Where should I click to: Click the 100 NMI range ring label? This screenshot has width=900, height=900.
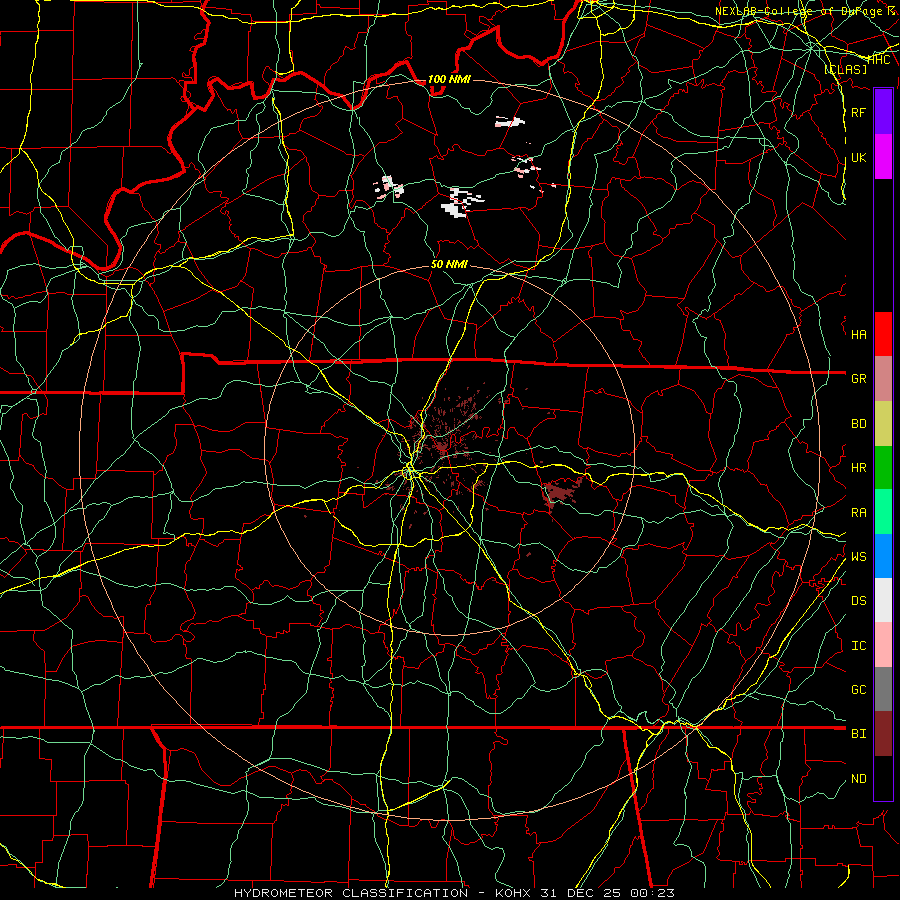pos(449,79)
